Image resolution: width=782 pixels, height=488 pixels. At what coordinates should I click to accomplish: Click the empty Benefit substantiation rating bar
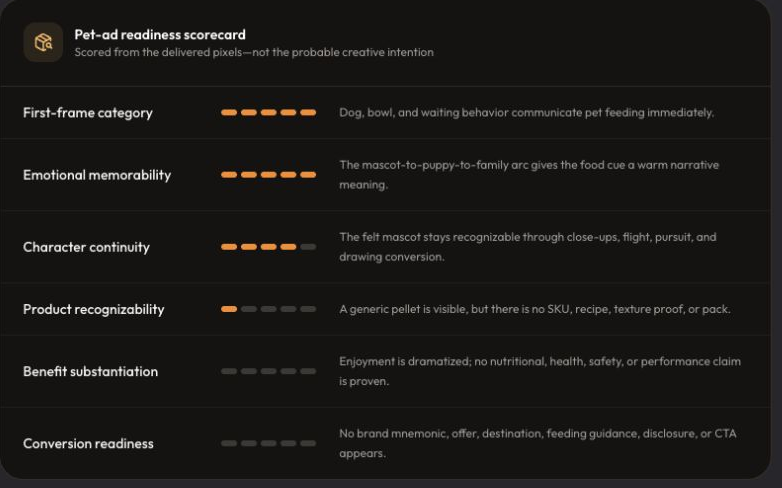(268, 371)
